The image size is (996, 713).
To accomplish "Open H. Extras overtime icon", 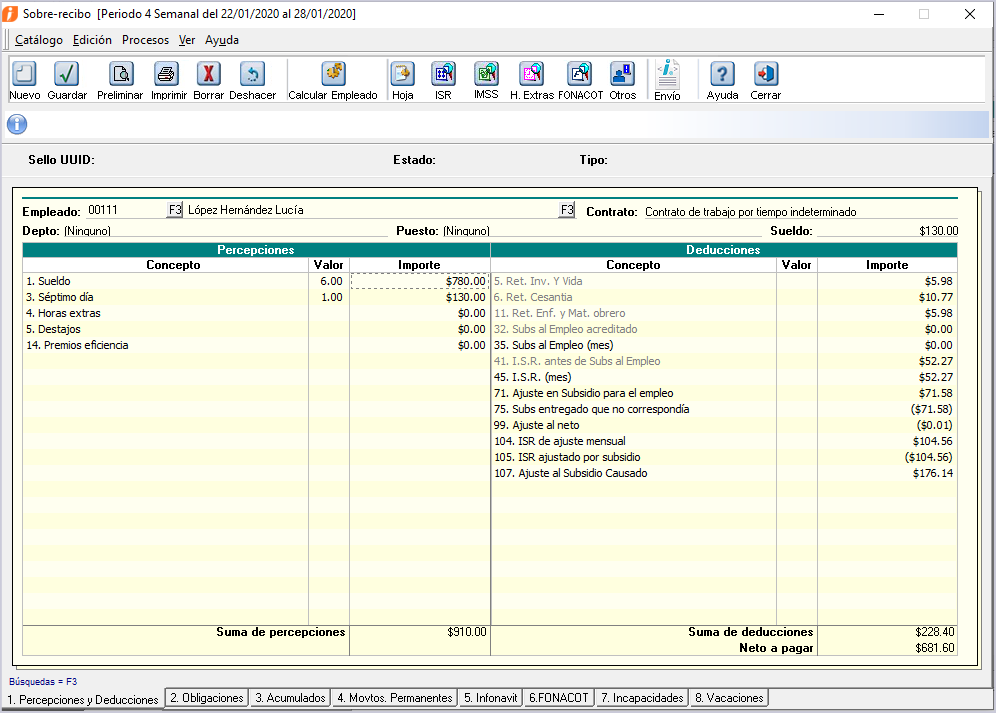I will (531, 75).
